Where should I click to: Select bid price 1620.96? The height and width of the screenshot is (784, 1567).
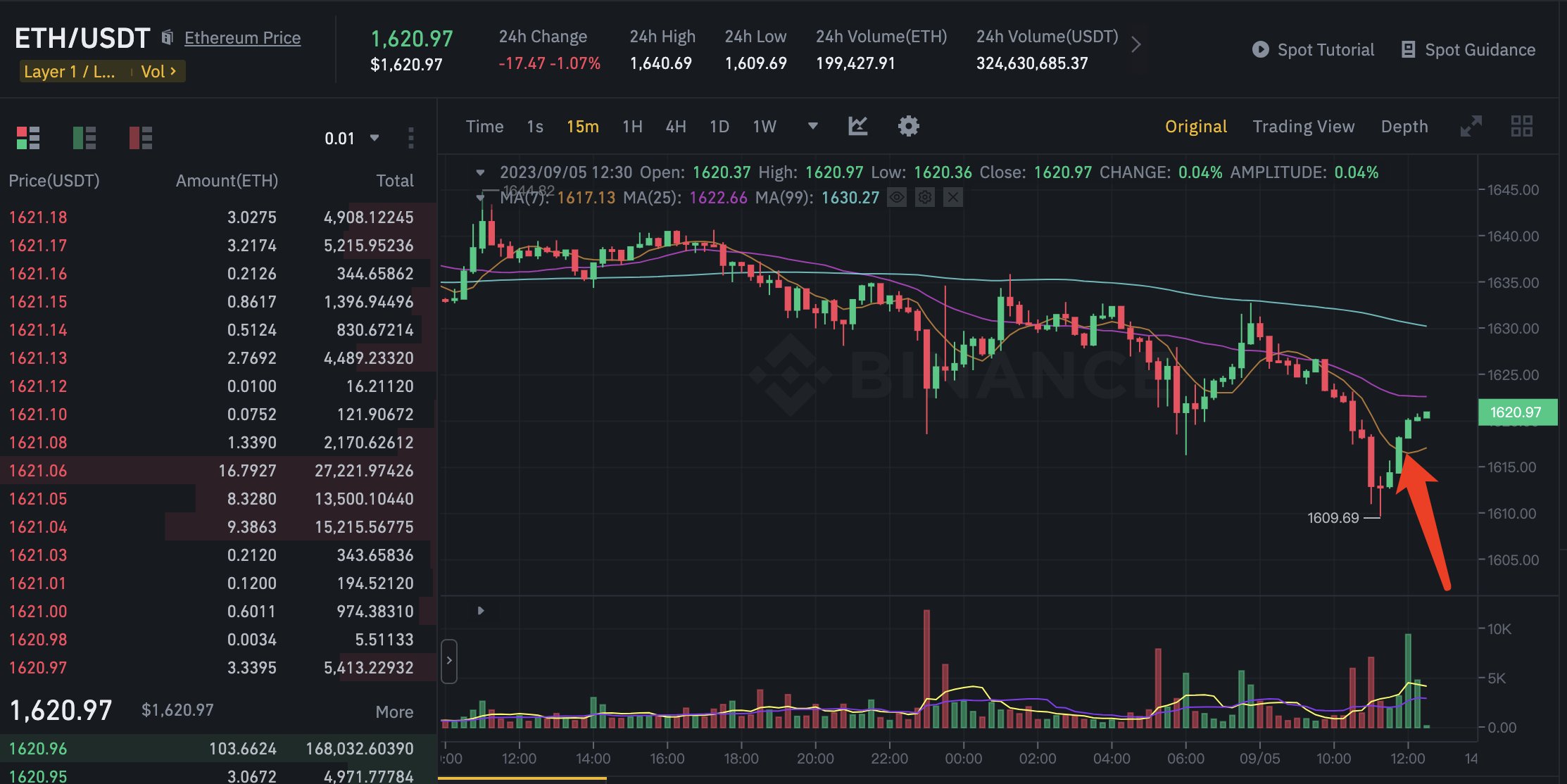[38, 749]
